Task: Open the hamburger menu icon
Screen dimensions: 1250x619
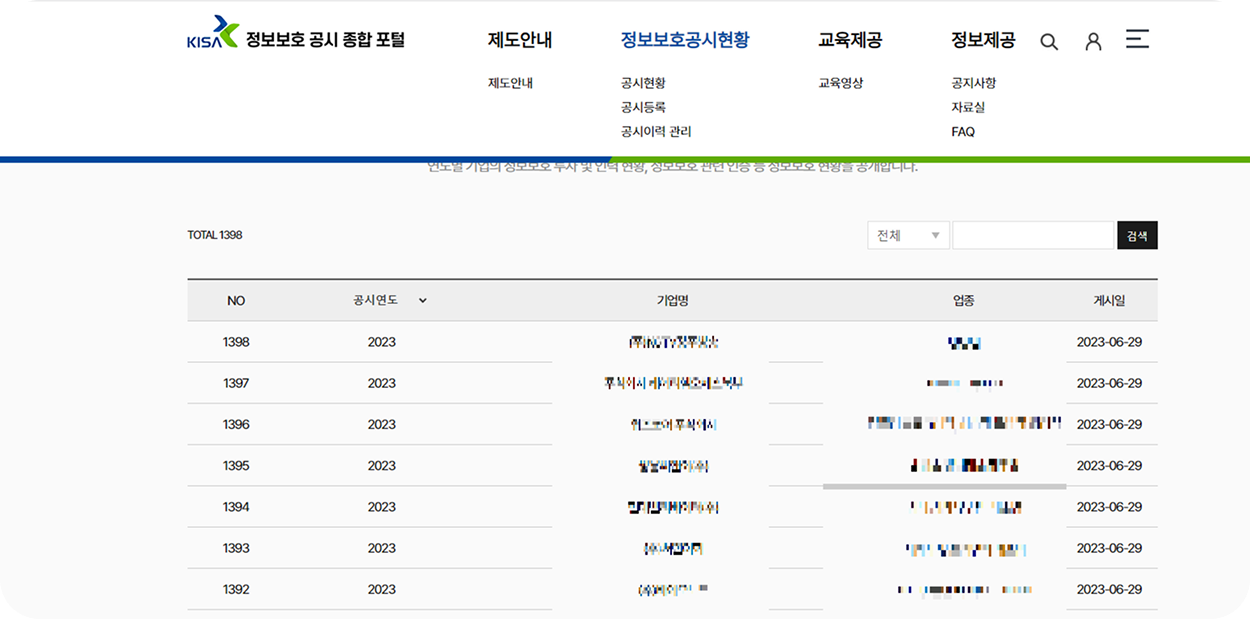Action: tap(1137, 40)
